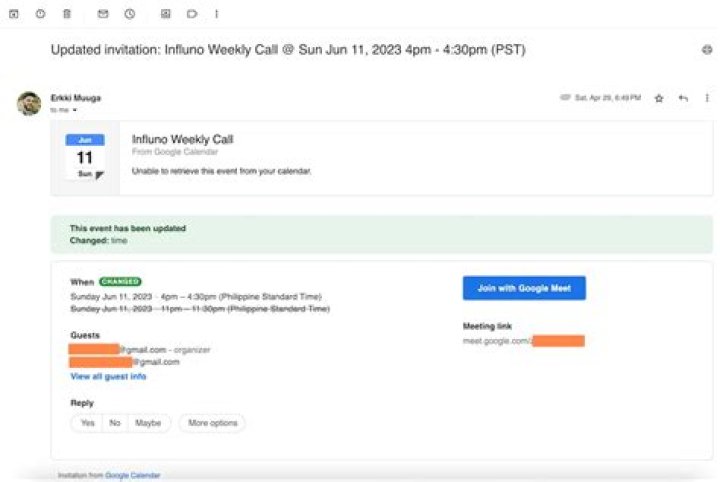The image size is (720, 482).
Task: Reply Yes to the invitation
Action: [87, 423]
